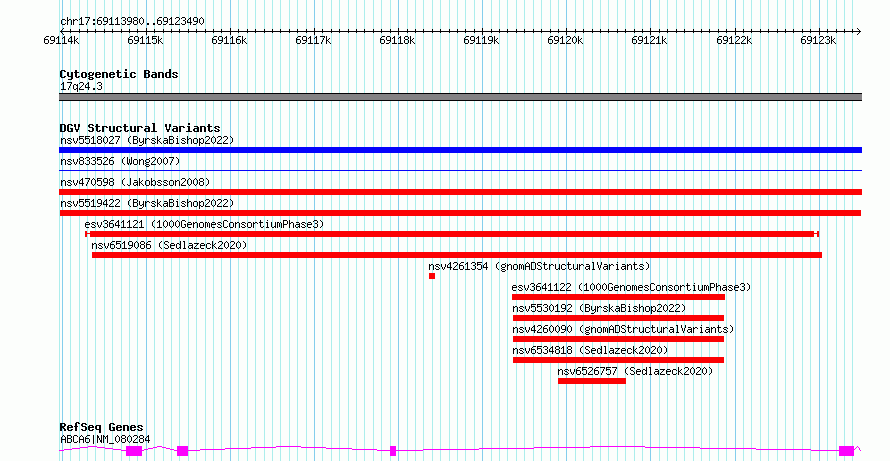Image resolution: width=890 pixels, height=461 pixels.
Task: Click the nsv6519086 red variant bar
Action: pos(457,255)
